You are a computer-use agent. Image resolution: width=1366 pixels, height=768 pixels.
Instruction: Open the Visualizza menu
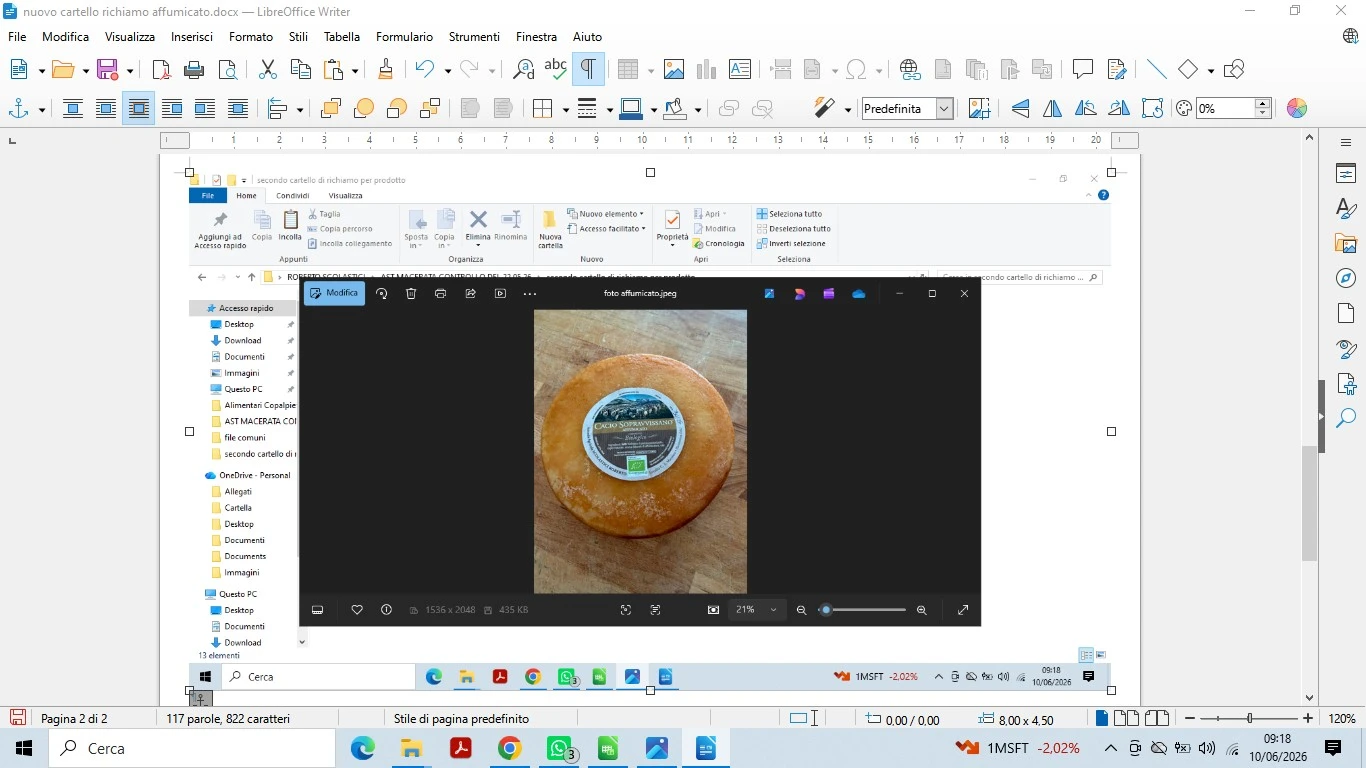130,36
